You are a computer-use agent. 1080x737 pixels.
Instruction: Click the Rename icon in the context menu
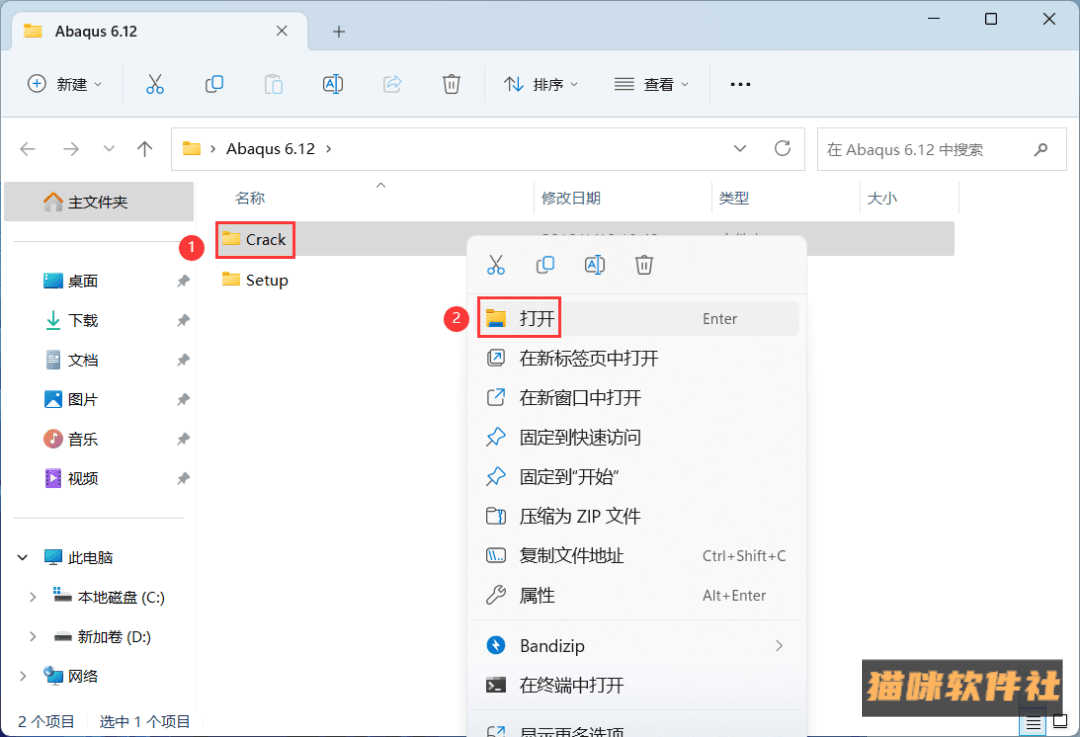(594, 264)
